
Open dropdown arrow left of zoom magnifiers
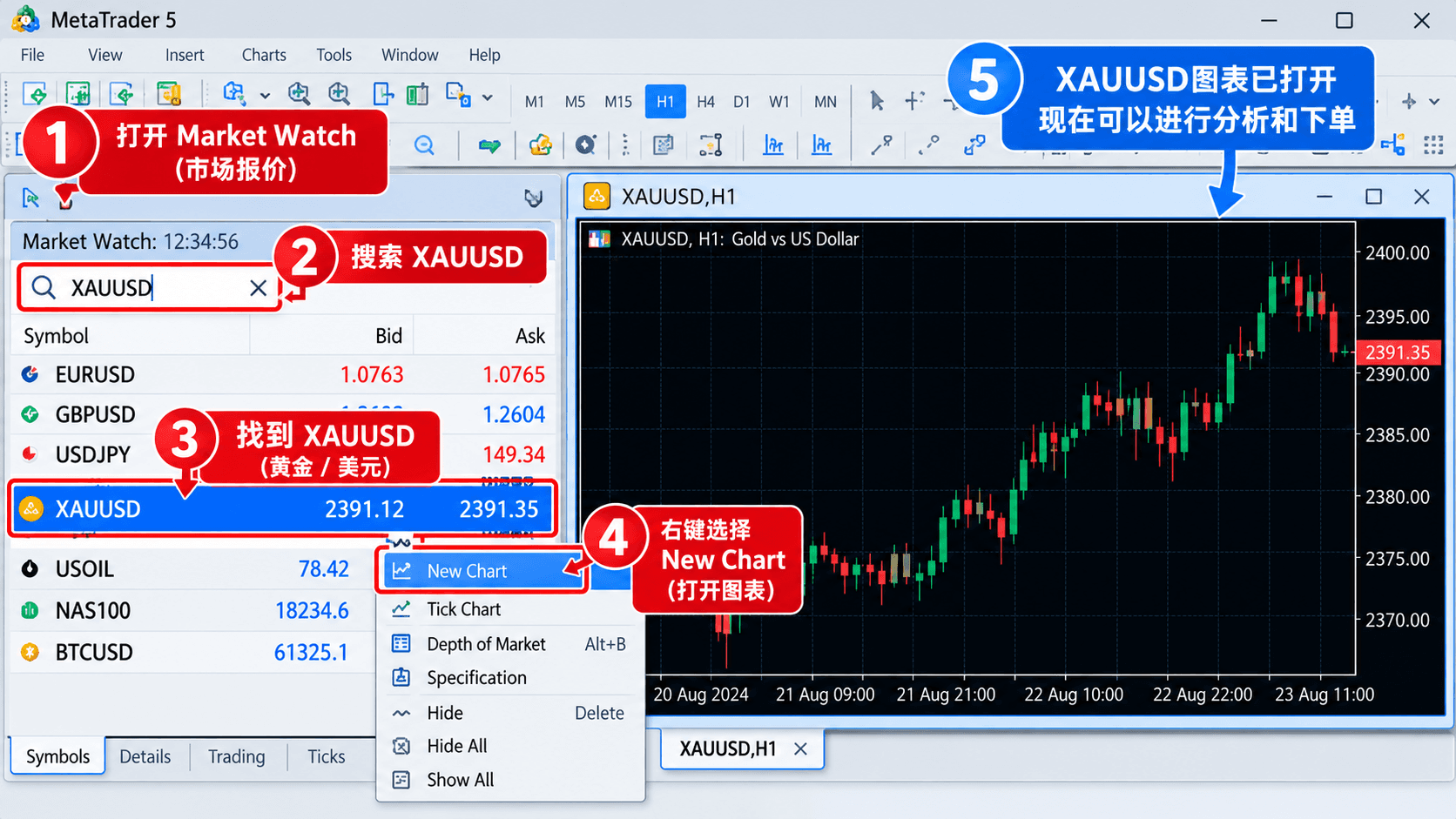tap(265, 96)
